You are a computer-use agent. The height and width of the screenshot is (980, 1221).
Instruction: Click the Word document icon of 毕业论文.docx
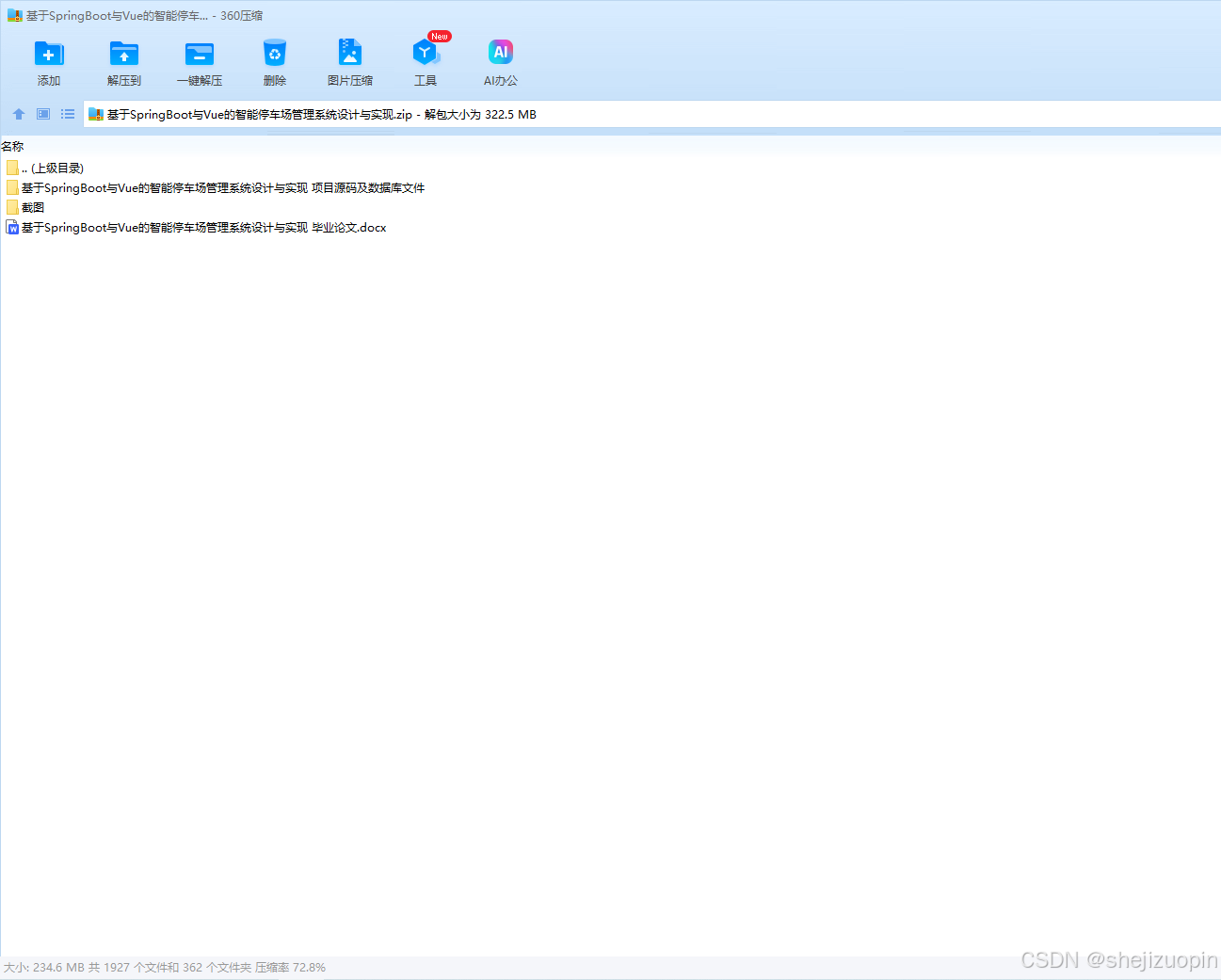click(x=12, y=227)
